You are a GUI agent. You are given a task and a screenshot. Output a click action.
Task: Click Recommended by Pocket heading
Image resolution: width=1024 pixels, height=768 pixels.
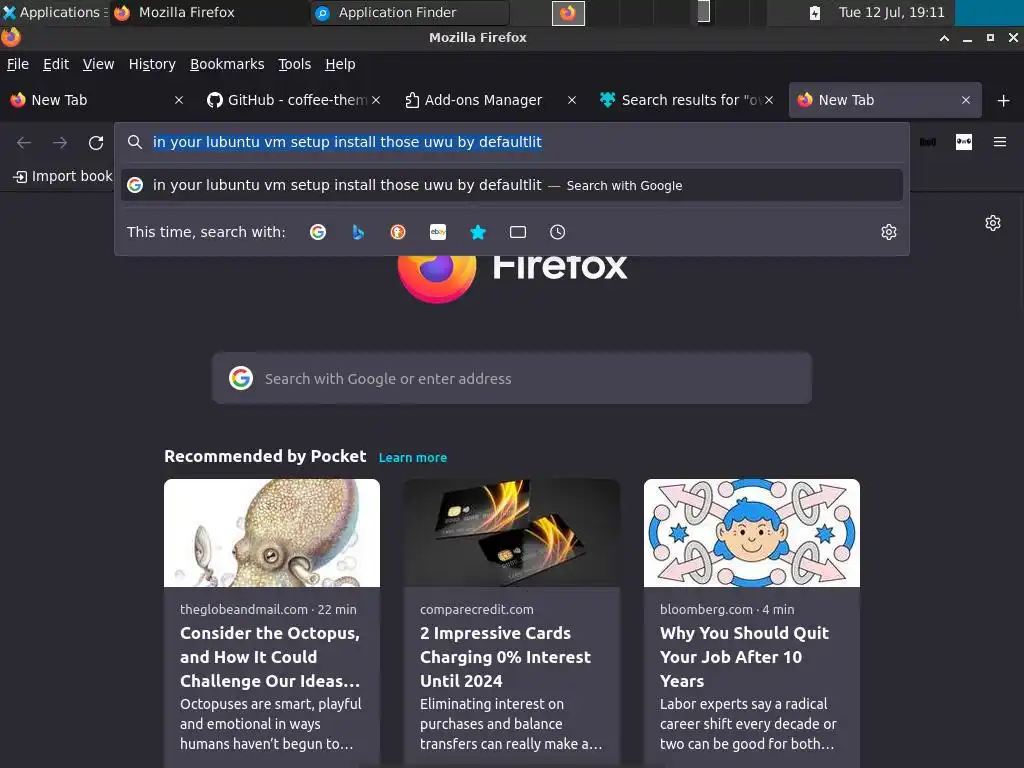(265, 456)
